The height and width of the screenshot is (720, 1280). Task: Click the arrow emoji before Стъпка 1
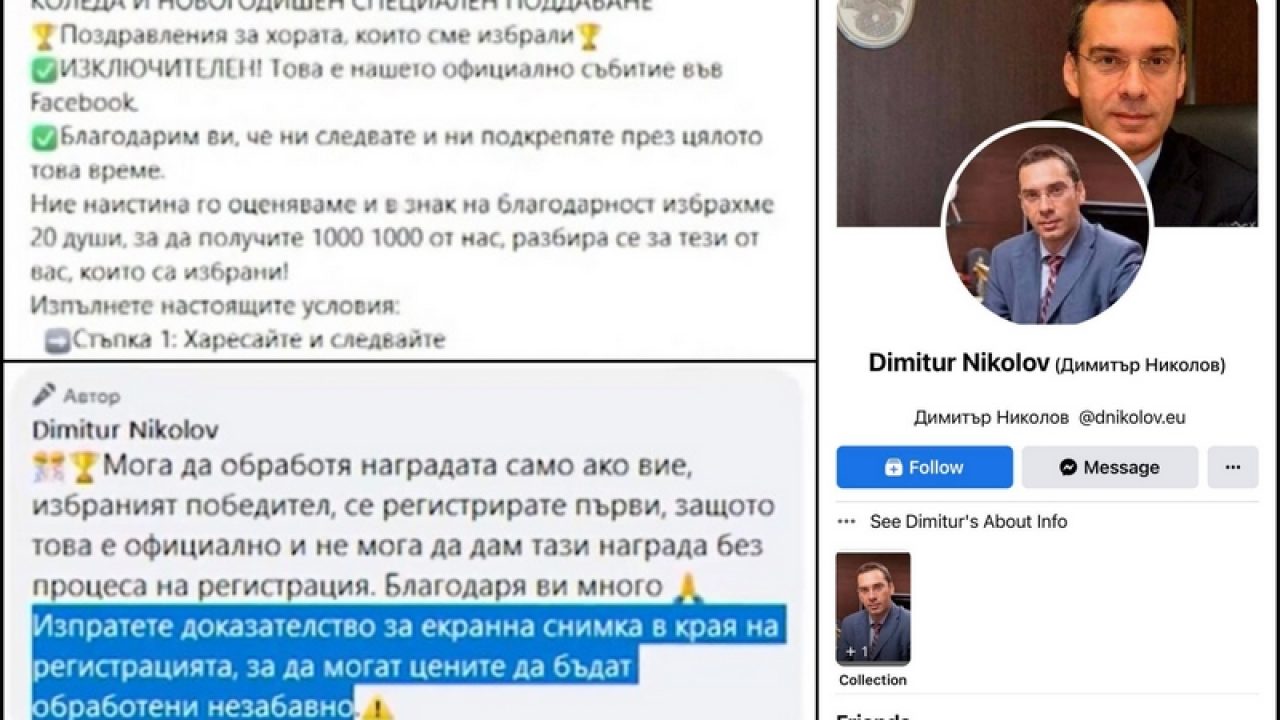[x=57, y=340]
